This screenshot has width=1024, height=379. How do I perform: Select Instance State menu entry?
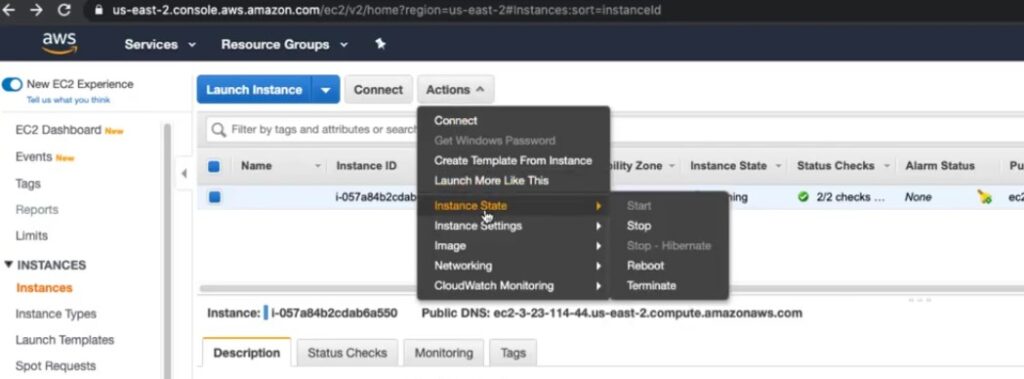pyautogui.click(x=513, y=206)
